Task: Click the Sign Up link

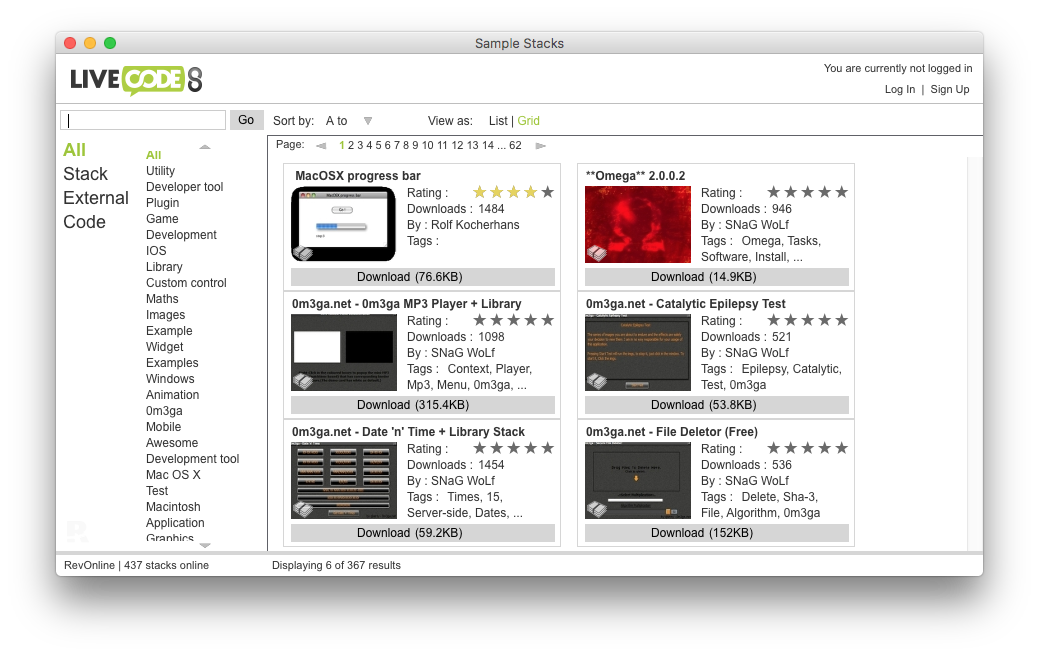Action: point(950,89)
